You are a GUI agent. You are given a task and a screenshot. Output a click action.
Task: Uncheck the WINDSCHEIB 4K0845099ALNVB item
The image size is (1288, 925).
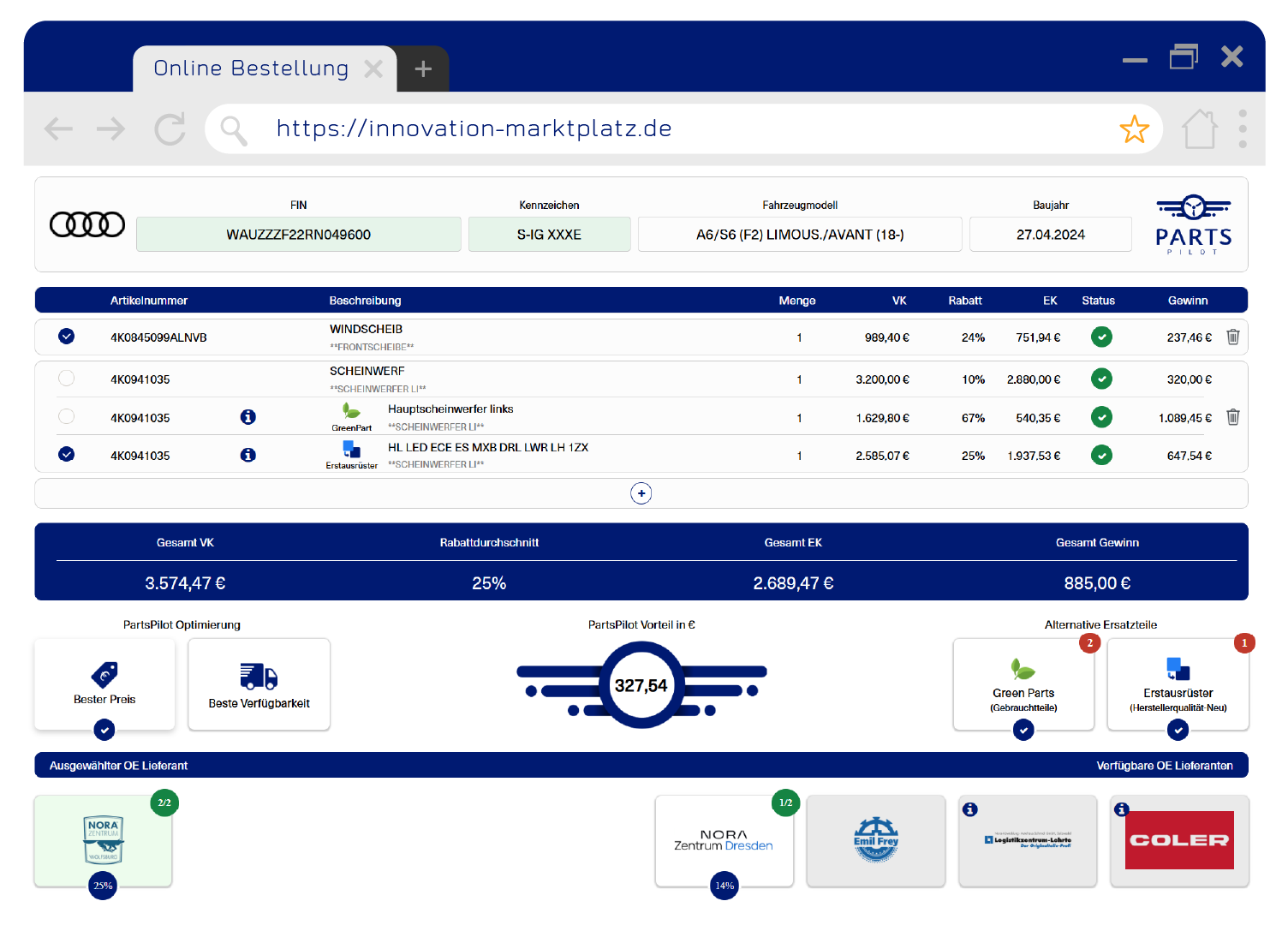66,337
